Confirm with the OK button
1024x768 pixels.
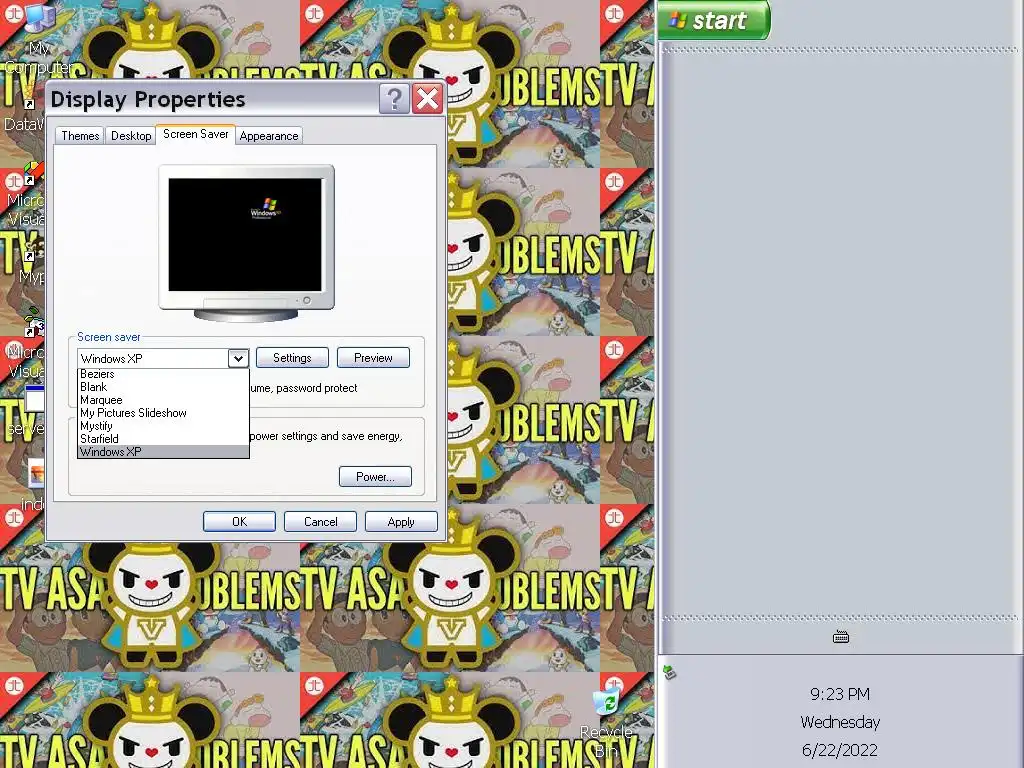[239, 522]
